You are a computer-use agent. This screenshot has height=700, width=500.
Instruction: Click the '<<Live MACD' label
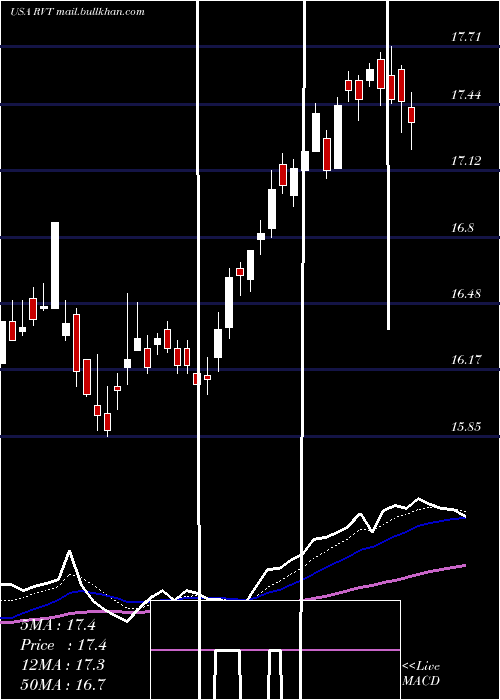tap(421, 674)
